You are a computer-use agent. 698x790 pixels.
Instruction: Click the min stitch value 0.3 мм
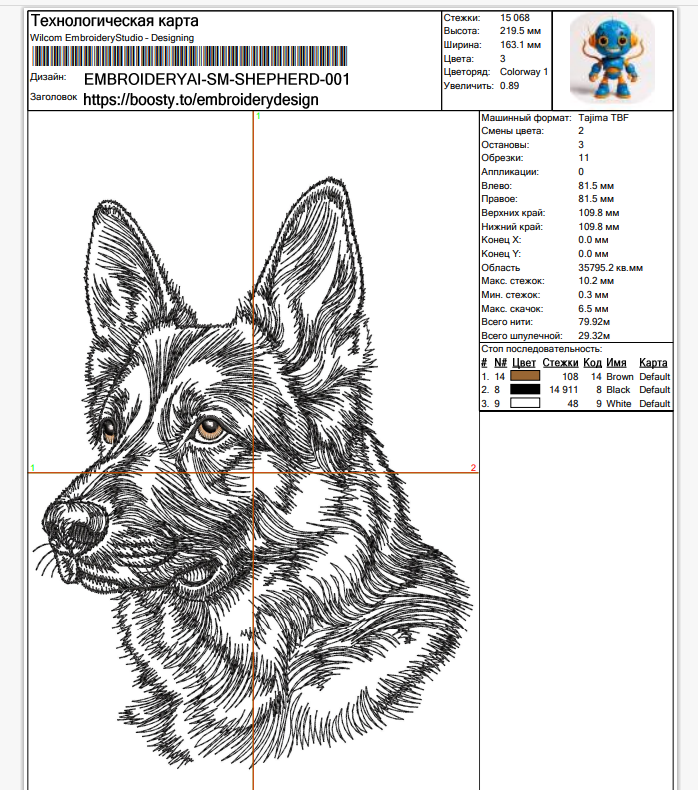click(593, 295)
